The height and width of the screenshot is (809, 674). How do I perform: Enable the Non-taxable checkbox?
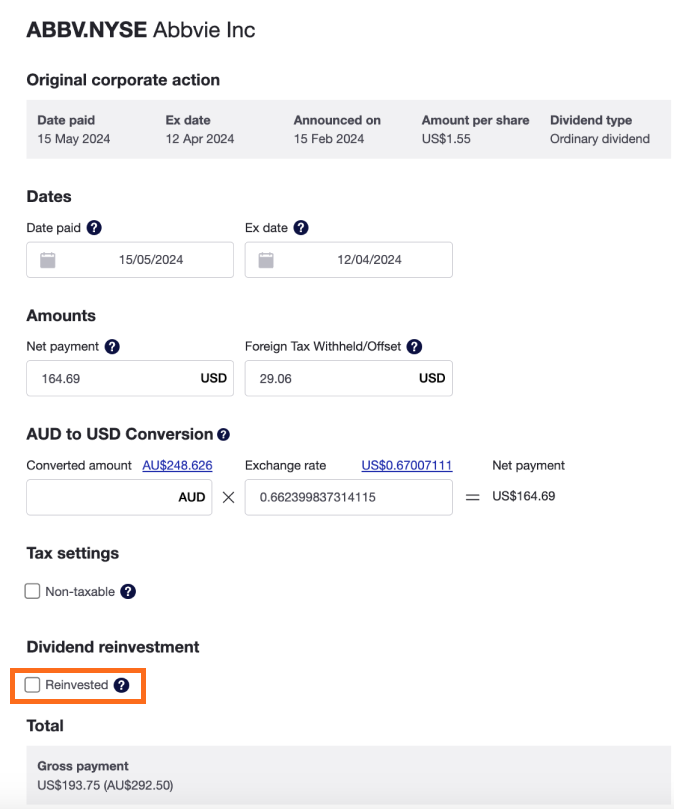33,592
